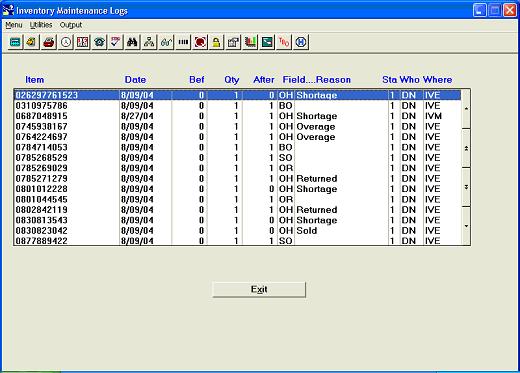This screenshot has height=373, width=520.
Task: Click the teal screen graph icon
Action: 267,42
